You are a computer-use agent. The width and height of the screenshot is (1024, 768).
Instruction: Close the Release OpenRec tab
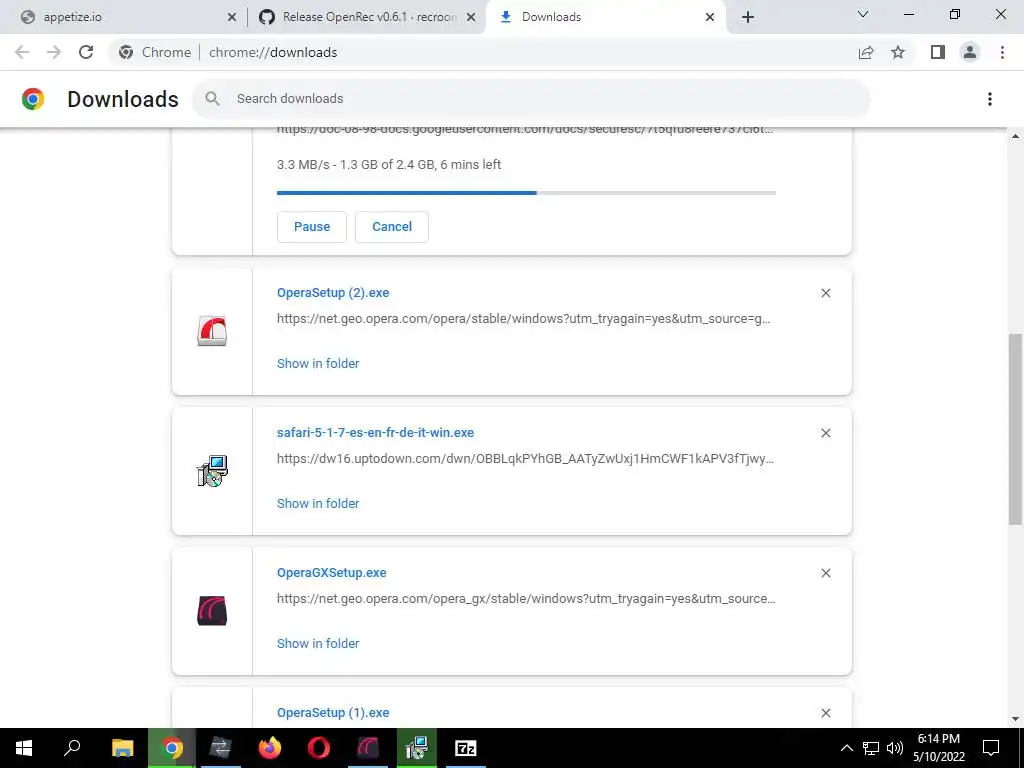coord(470,17)
